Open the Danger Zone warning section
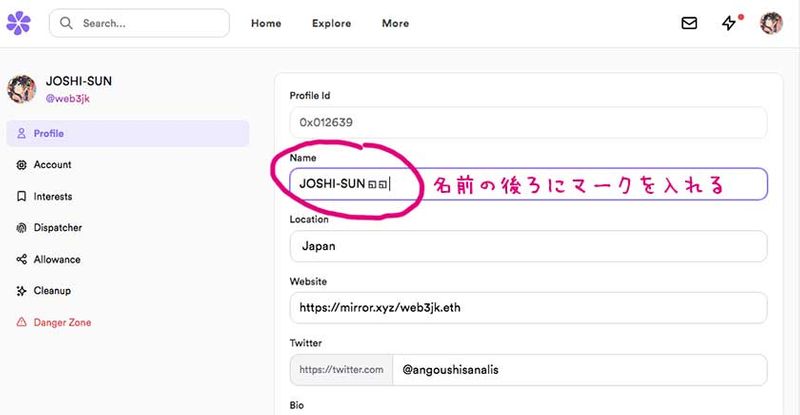 pos(62,323)
